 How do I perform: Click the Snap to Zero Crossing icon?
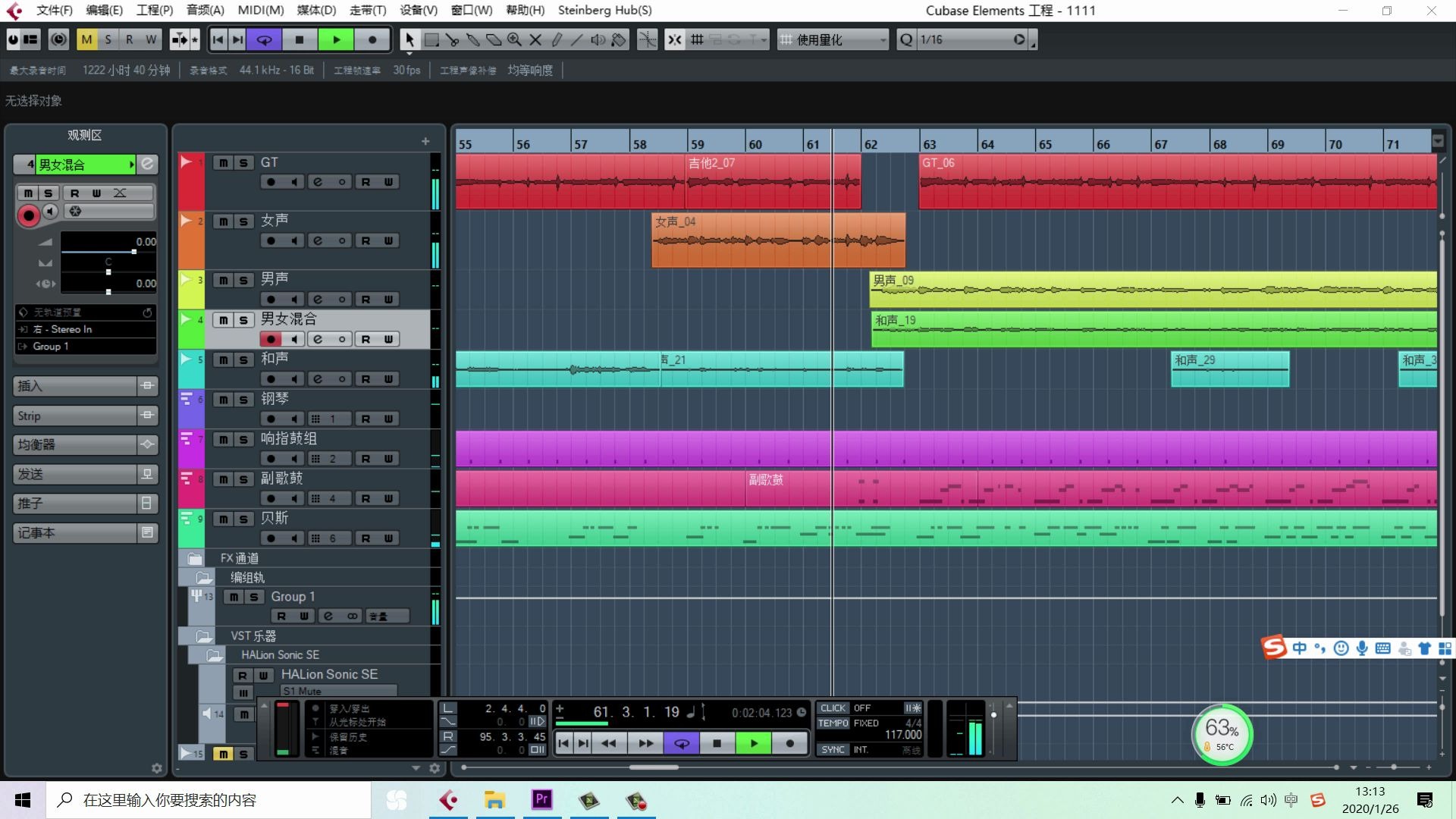pyautogui.click(x=647, y=39)
